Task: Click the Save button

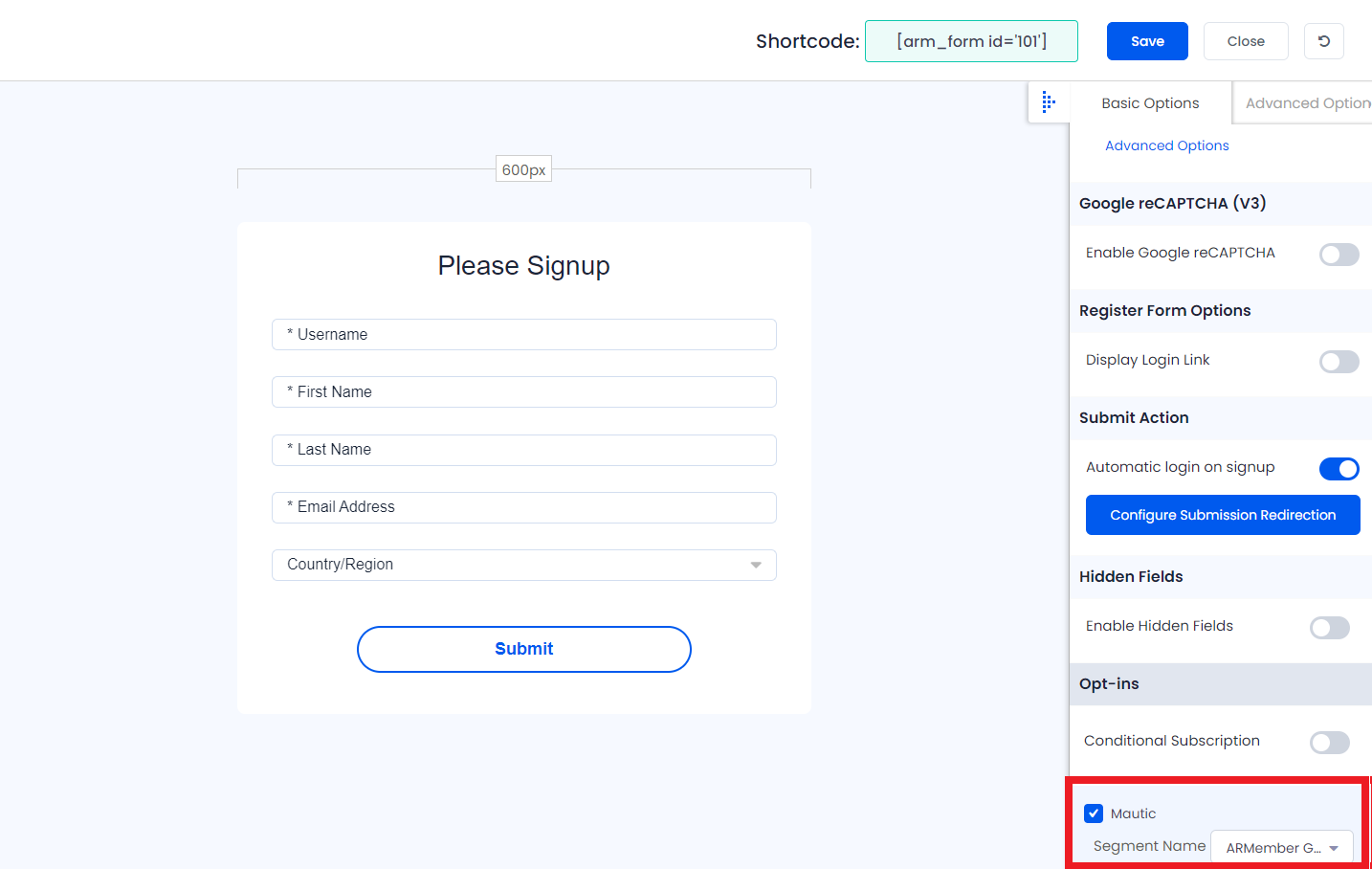Action: tap(1147, 41)
